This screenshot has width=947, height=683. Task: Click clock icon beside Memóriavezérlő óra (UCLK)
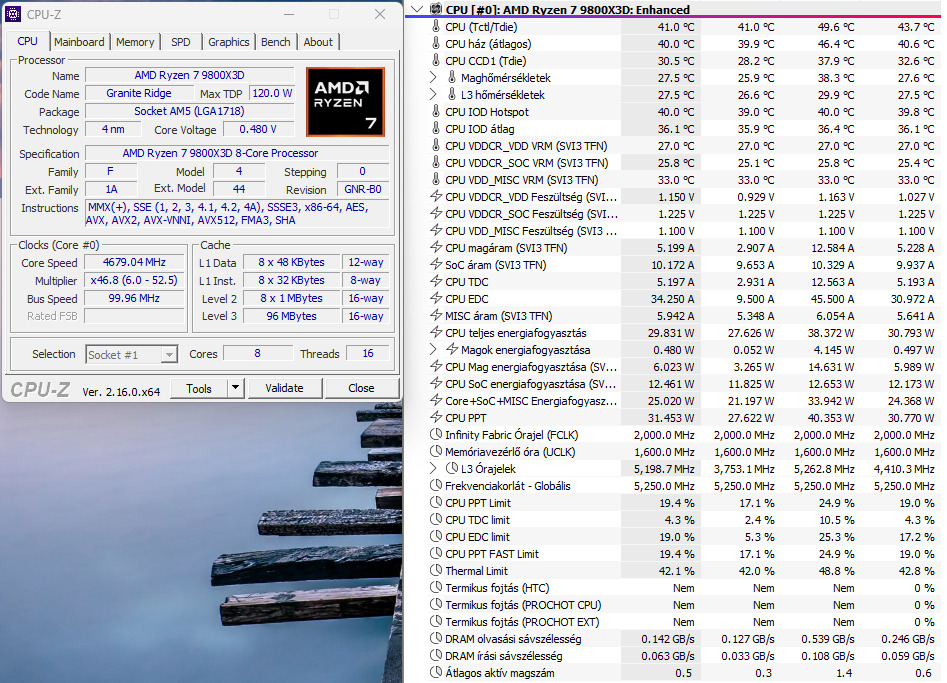pos(435,451)
